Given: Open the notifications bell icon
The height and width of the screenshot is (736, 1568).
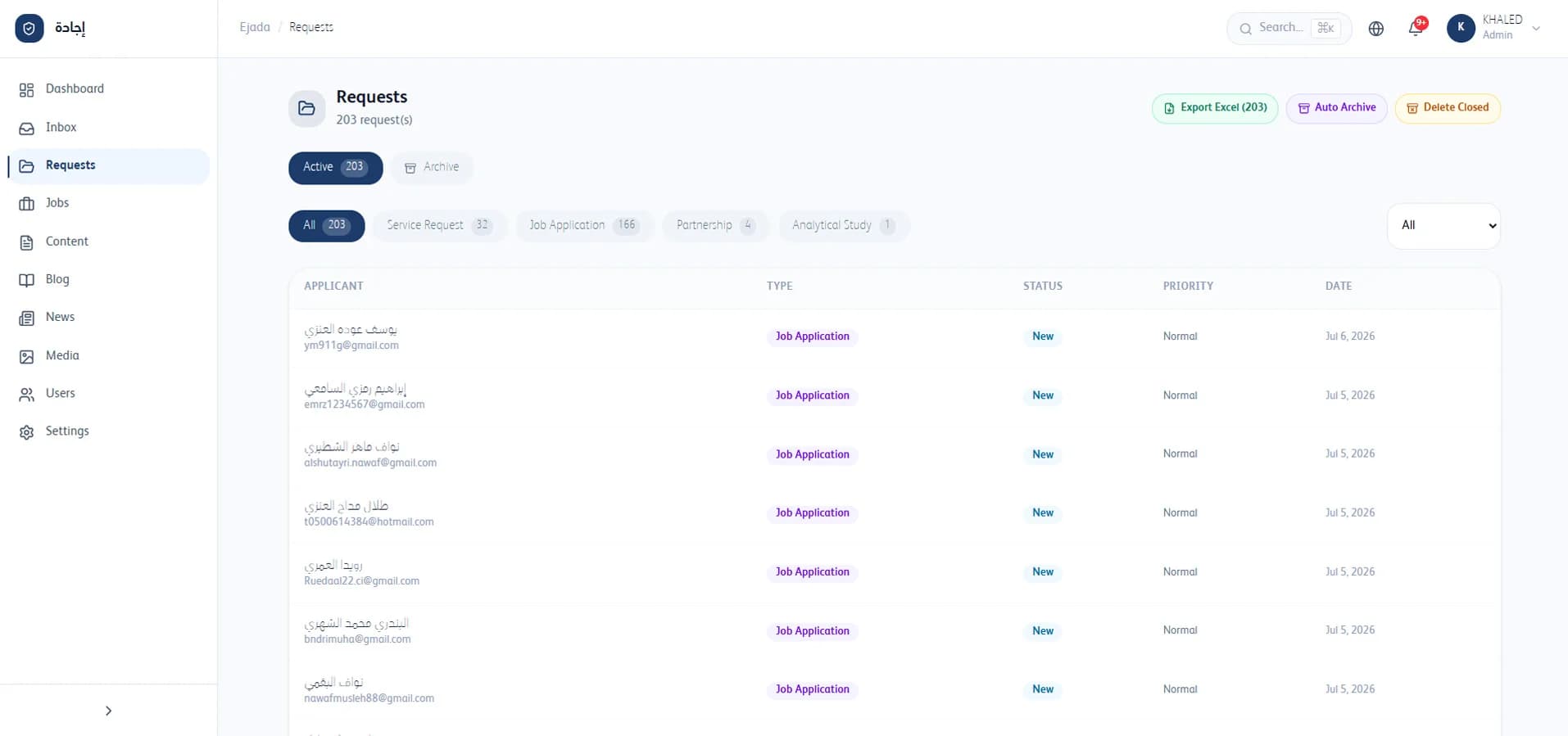Looking at the screenshot, I should (1416, 29).
